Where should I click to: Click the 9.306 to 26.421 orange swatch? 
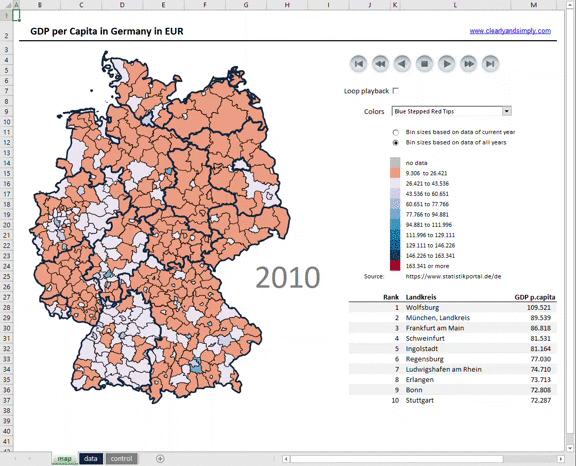395,173
